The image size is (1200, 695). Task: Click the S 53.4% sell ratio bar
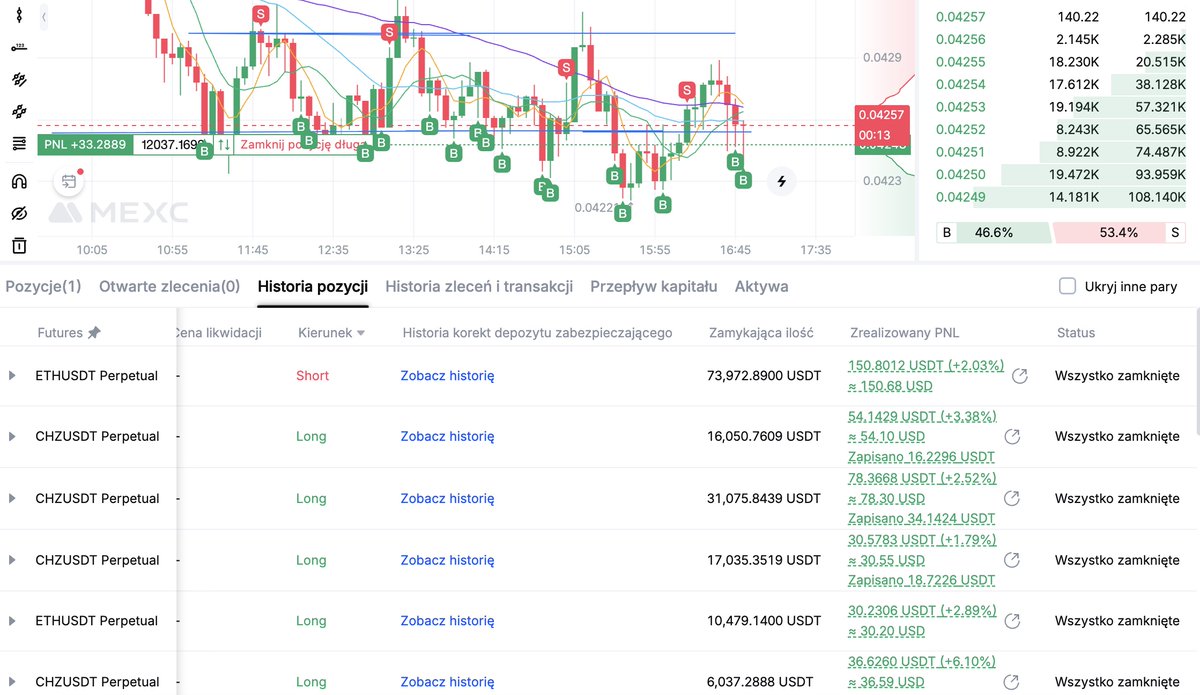(1120, 232)
